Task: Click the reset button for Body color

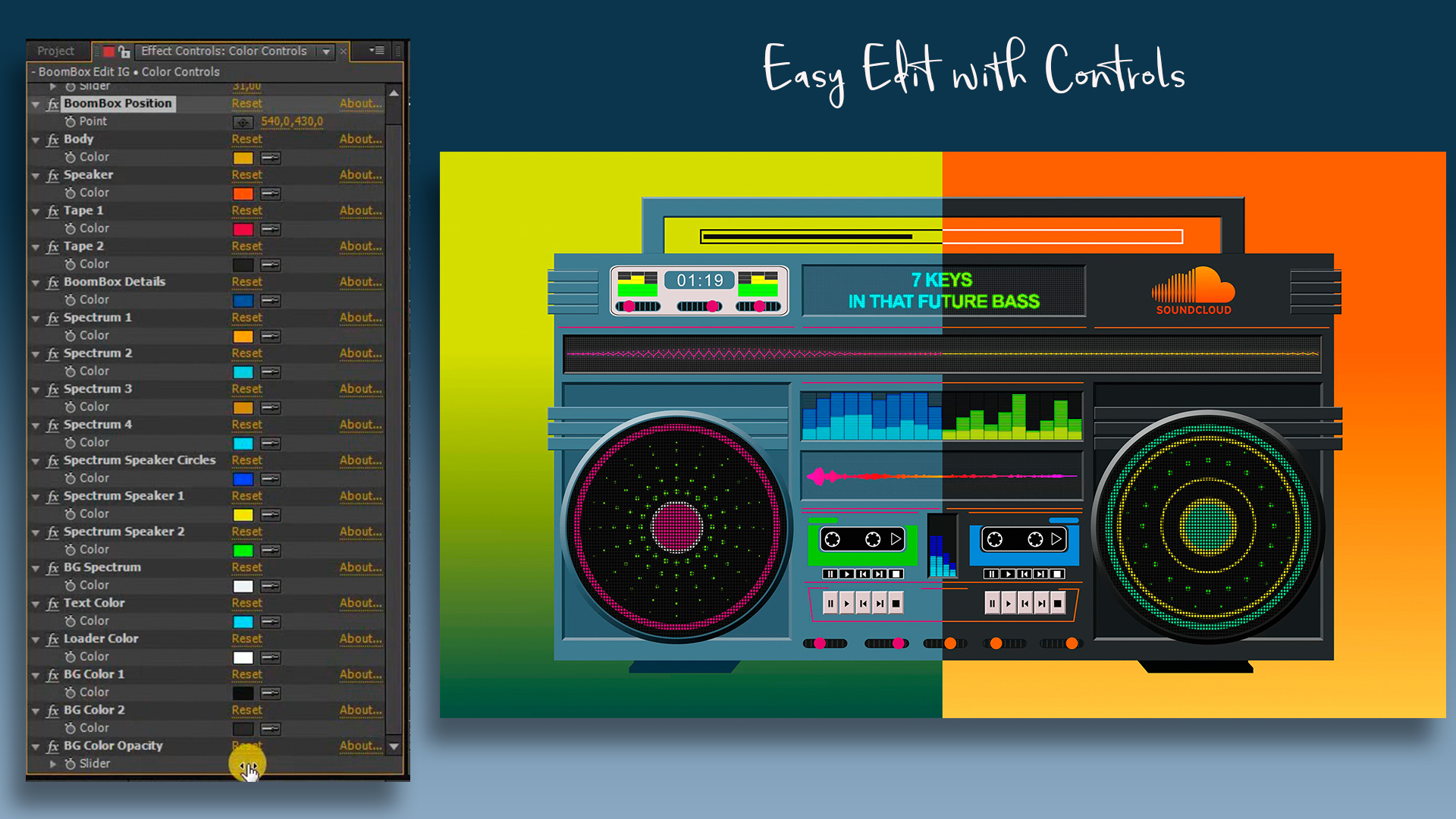Action: (246, 138)
